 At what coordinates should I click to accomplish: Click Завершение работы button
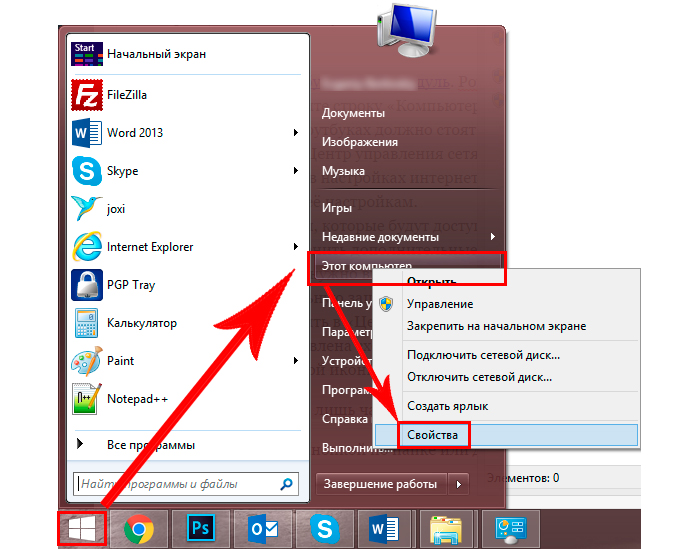pos(381,484)
